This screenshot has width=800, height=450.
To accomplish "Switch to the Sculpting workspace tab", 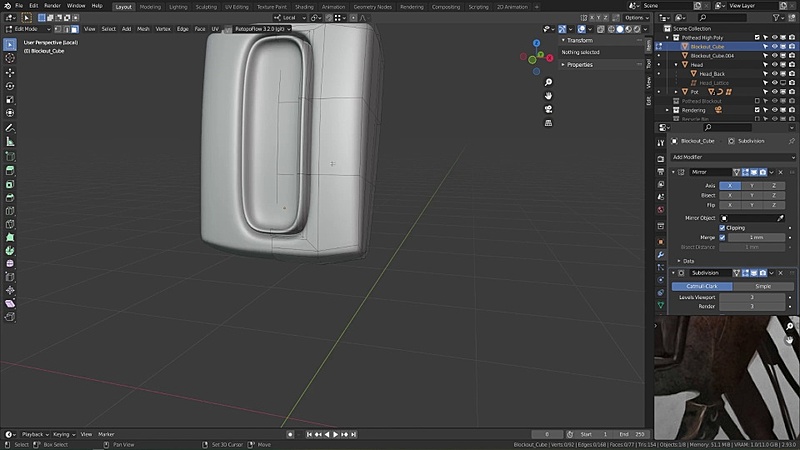I will [206, 7].
